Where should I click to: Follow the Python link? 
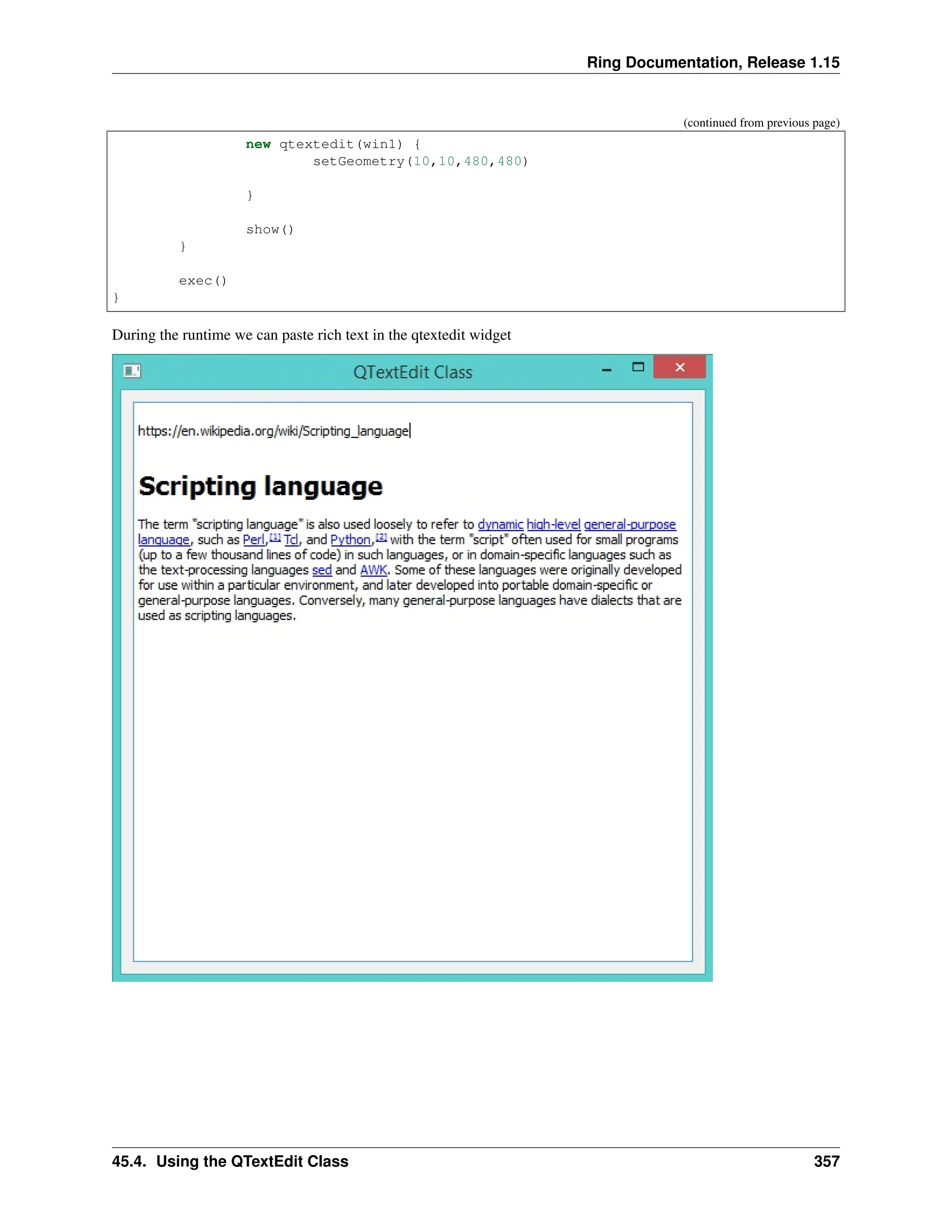click(350, 540)
